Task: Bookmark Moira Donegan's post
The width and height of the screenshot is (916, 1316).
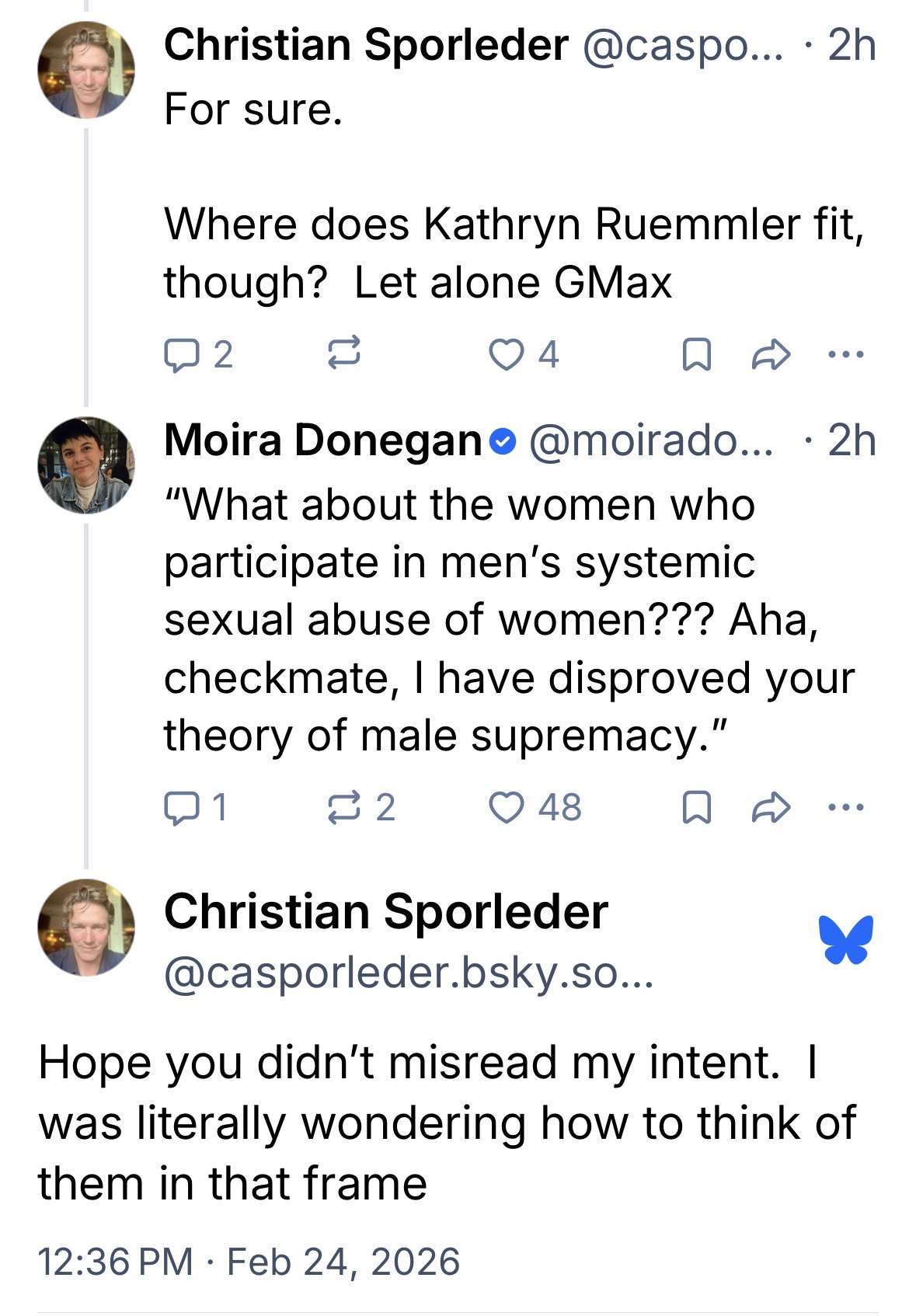Action: (x=696, y=809)
